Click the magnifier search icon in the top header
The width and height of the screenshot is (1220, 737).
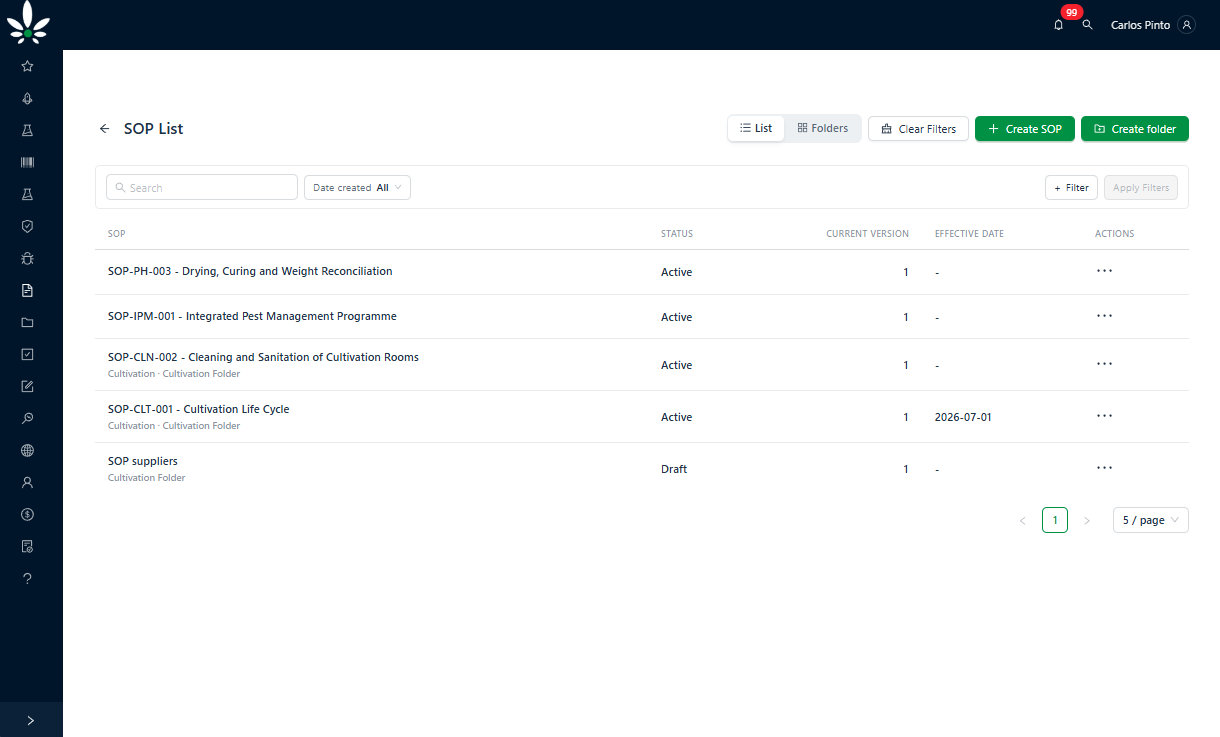coord(1088,25)
